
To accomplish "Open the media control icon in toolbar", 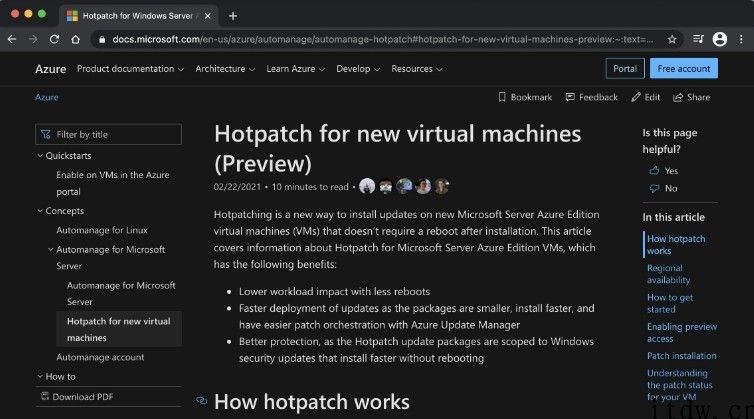I will [x=698, y=39].
